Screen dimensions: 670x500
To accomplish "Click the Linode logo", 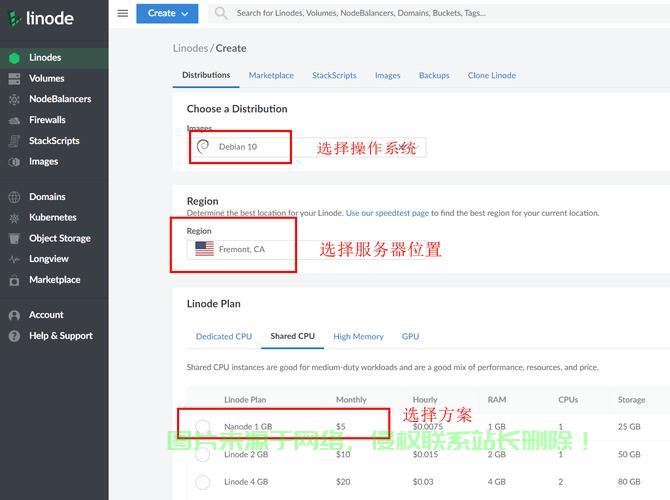I will click(41, 18).
